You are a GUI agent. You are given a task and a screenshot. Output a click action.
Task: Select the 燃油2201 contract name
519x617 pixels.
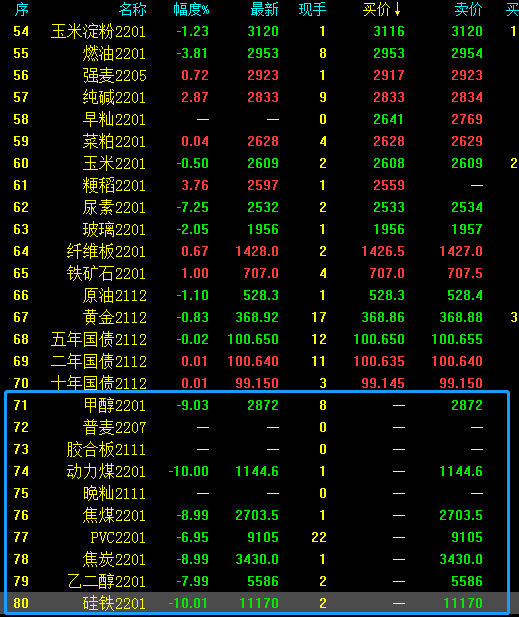click(114, 54)
